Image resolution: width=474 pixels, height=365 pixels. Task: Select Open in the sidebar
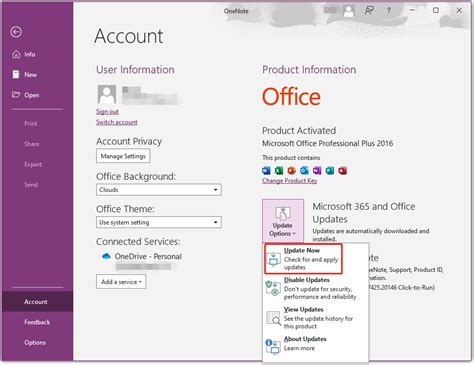tap(26, 95)
